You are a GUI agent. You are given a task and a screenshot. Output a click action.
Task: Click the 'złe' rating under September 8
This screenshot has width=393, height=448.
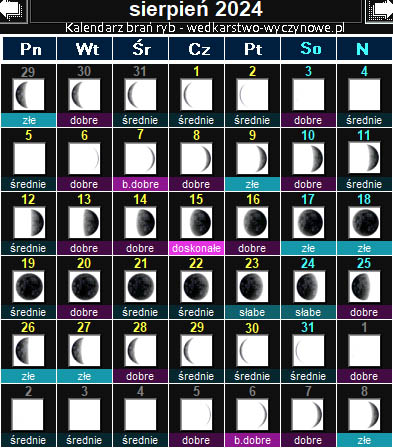(x=364, y=440)
